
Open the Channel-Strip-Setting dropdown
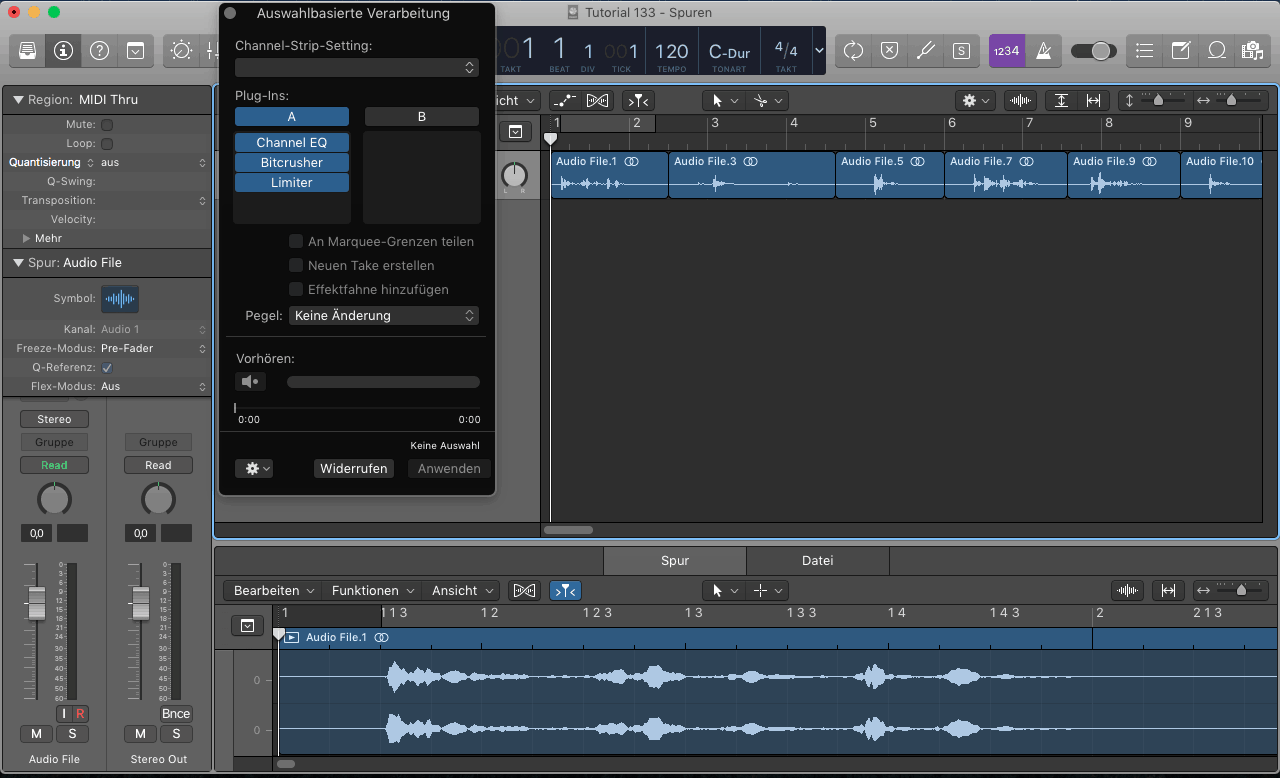(x=357, y=68)
